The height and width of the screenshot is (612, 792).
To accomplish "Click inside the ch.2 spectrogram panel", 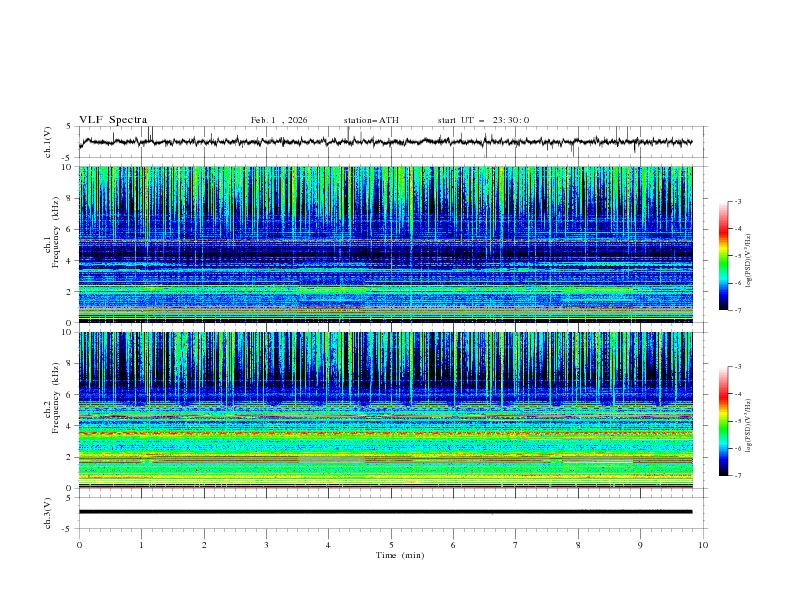I will pyautogui.click(x=386, y=410).
